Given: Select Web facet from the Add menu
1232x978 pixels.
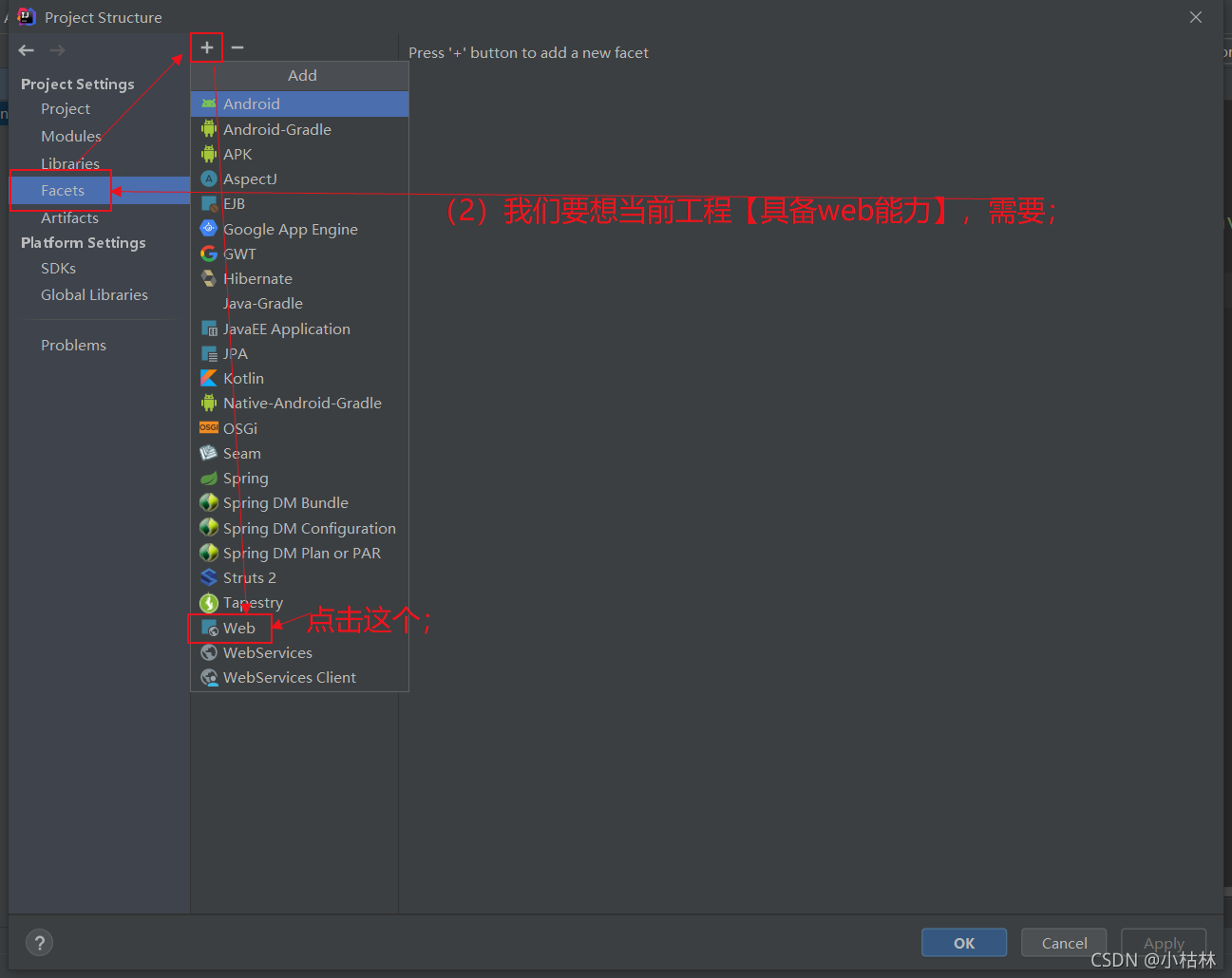Looking at the screenshot, I should 299,628.
